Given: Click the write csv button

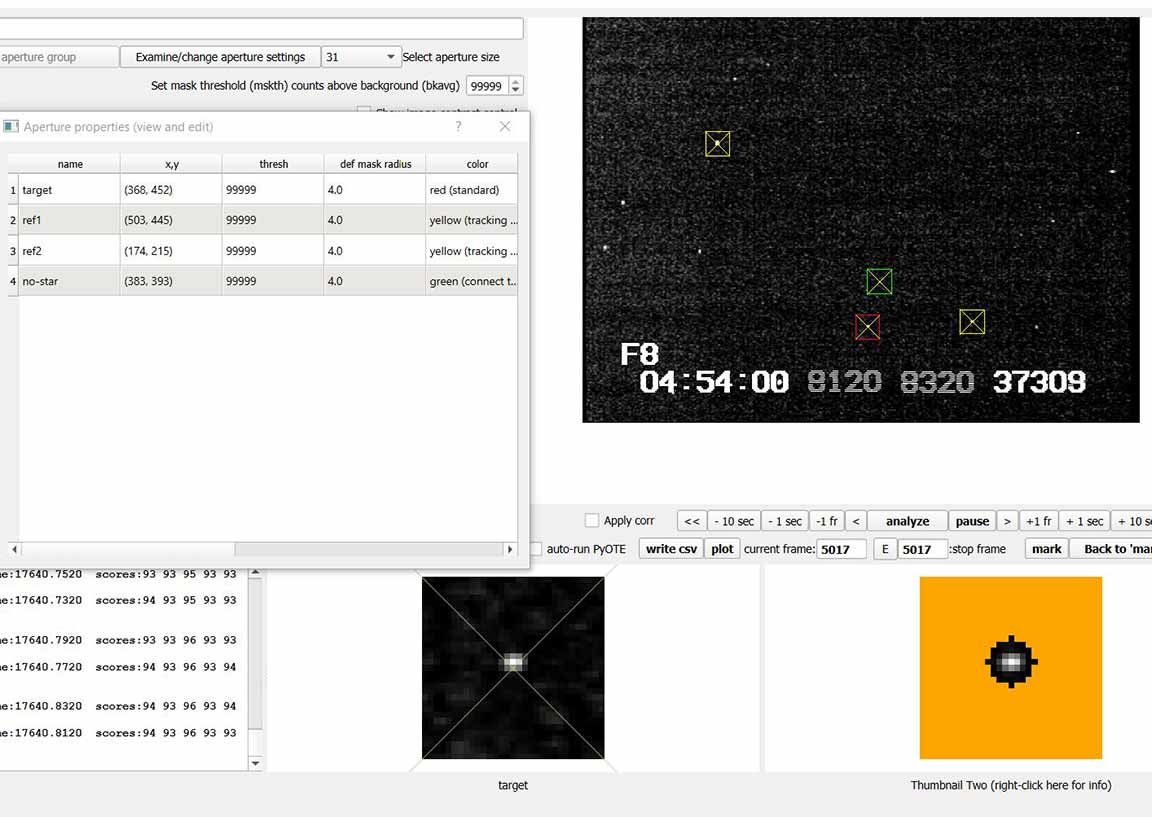Looking at the screenshot, I should point(671,549).
